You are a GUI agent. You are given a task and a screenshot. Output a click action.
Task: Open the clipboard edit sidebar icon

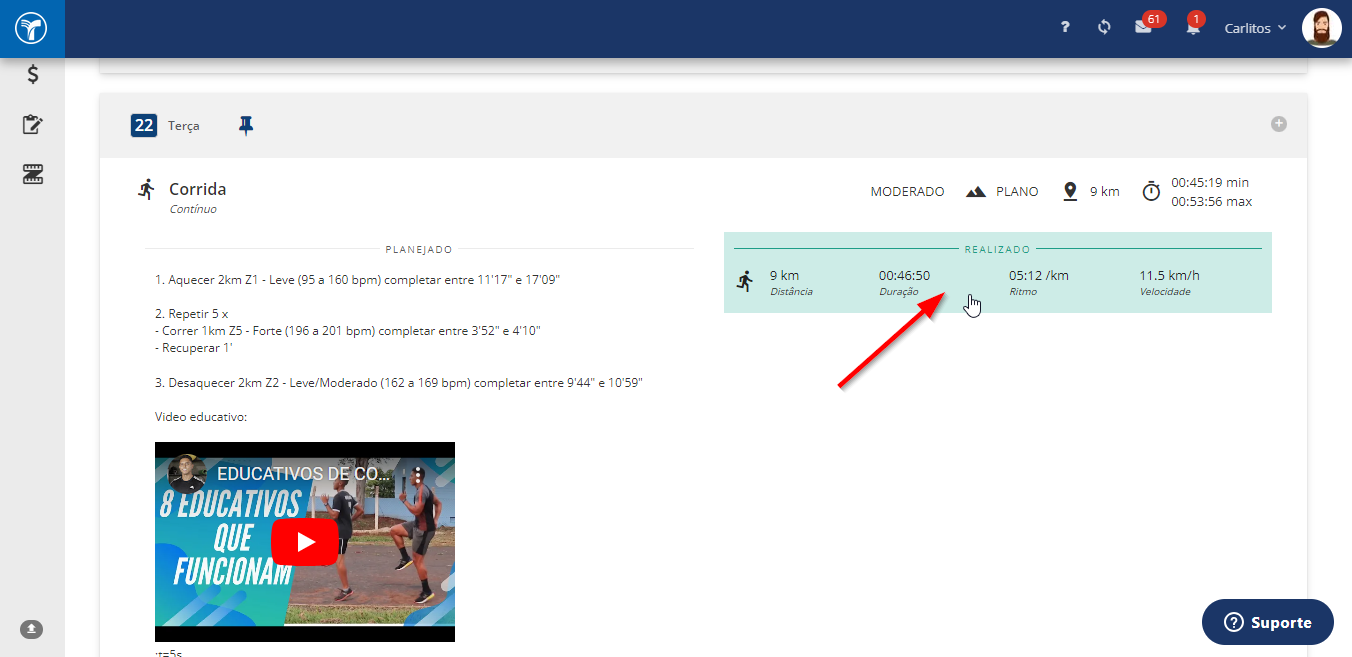pyautogui.click(x=33, y=125)
